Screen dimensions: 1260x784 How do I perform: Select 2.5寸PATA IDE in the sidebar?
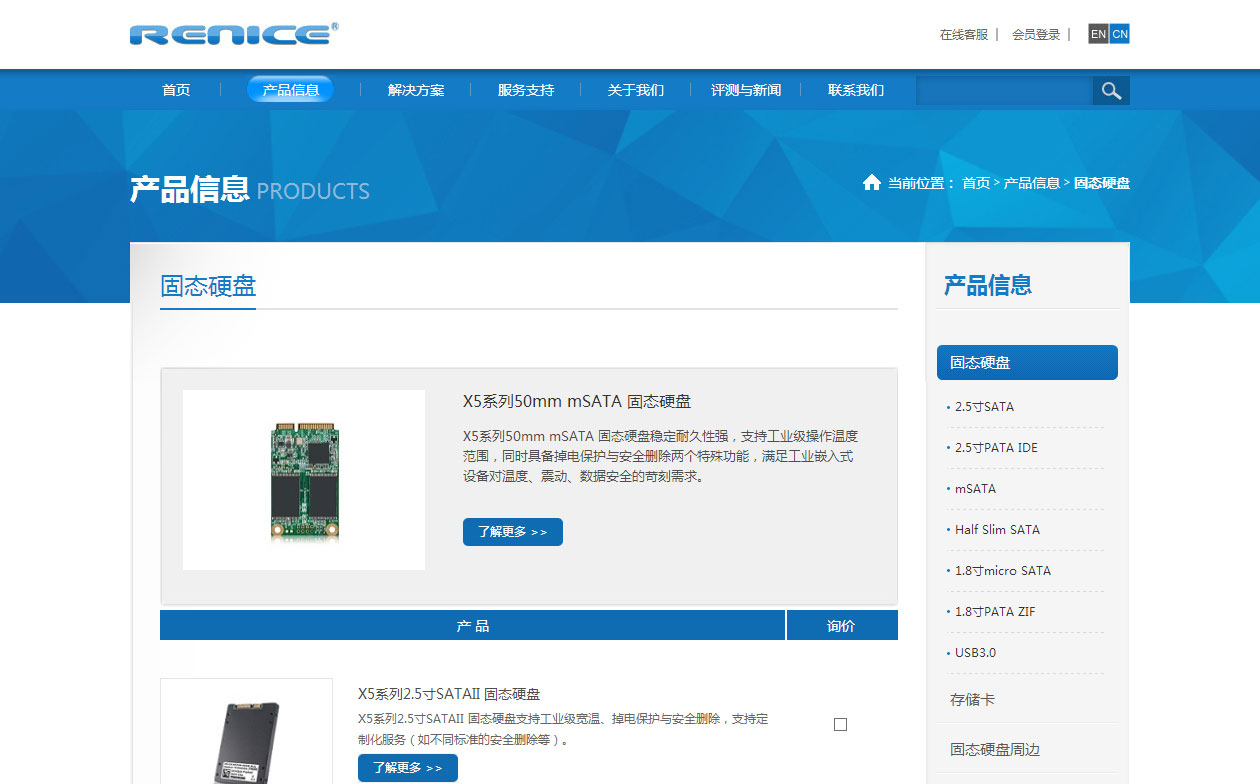996,448
